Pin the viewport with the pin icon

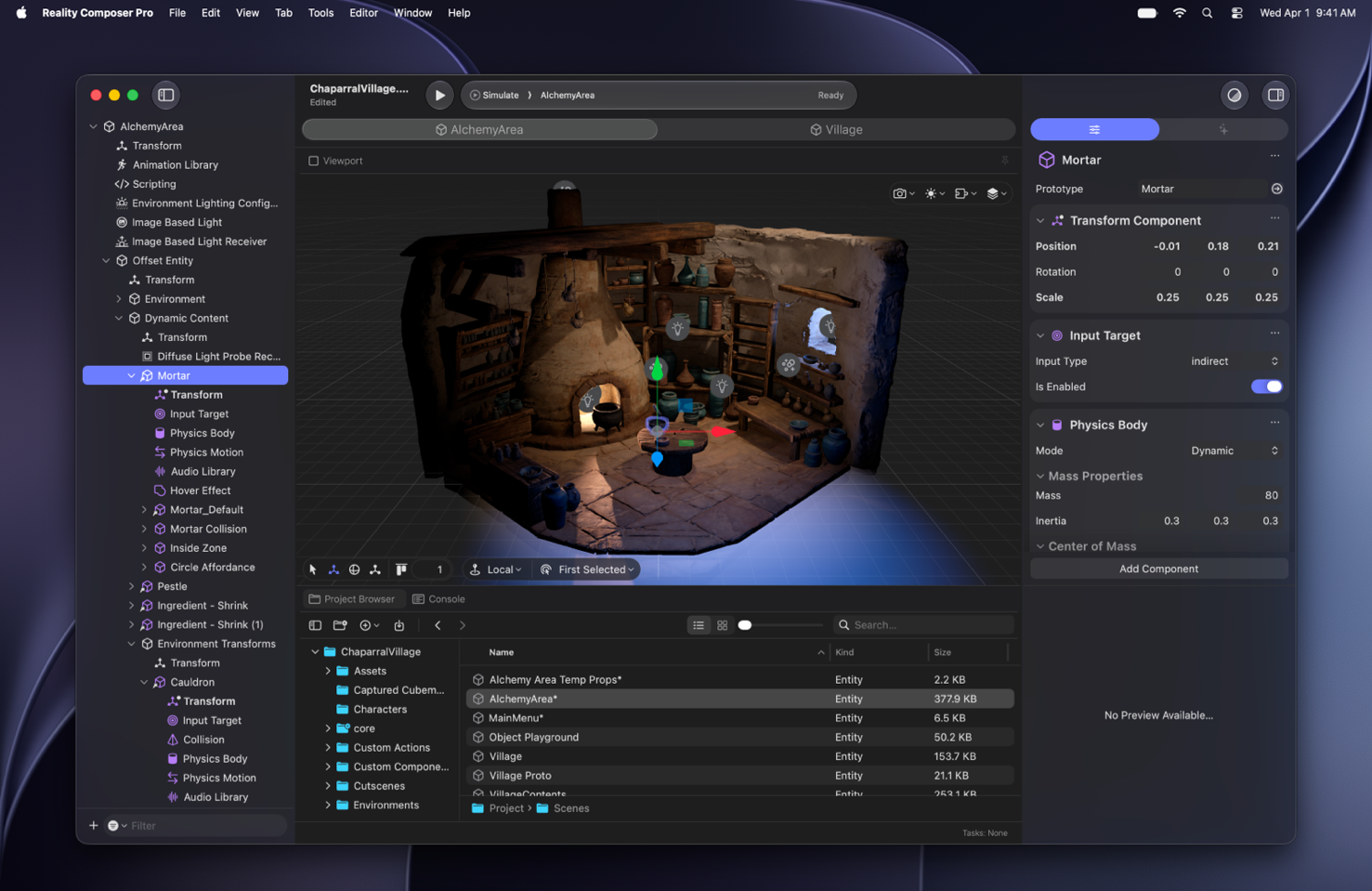tap(1004, 161)
